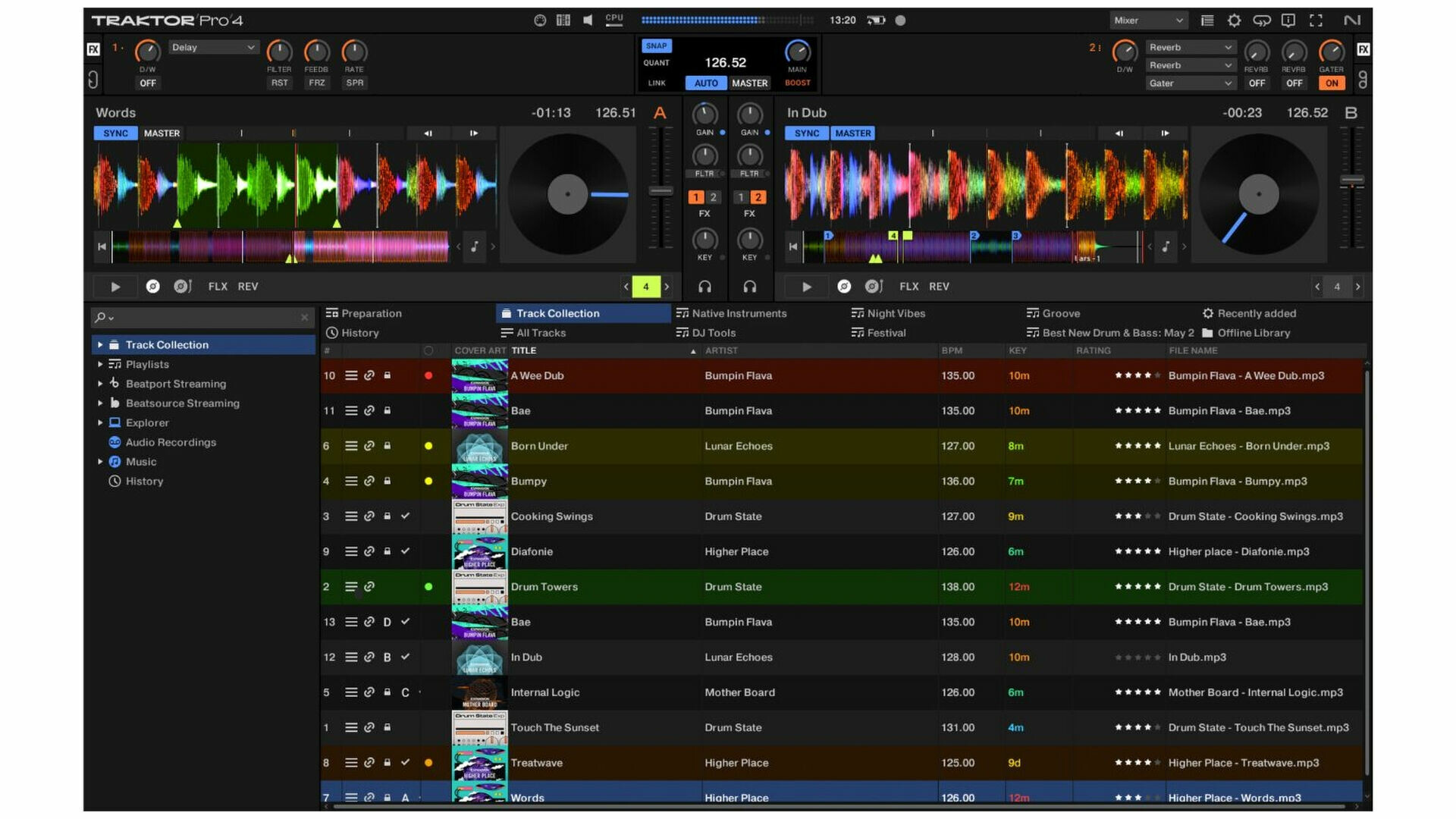Toggle the browser-only layout icon in header
The width and height of the screenshot is (1456, 819).
[1207, 20]
